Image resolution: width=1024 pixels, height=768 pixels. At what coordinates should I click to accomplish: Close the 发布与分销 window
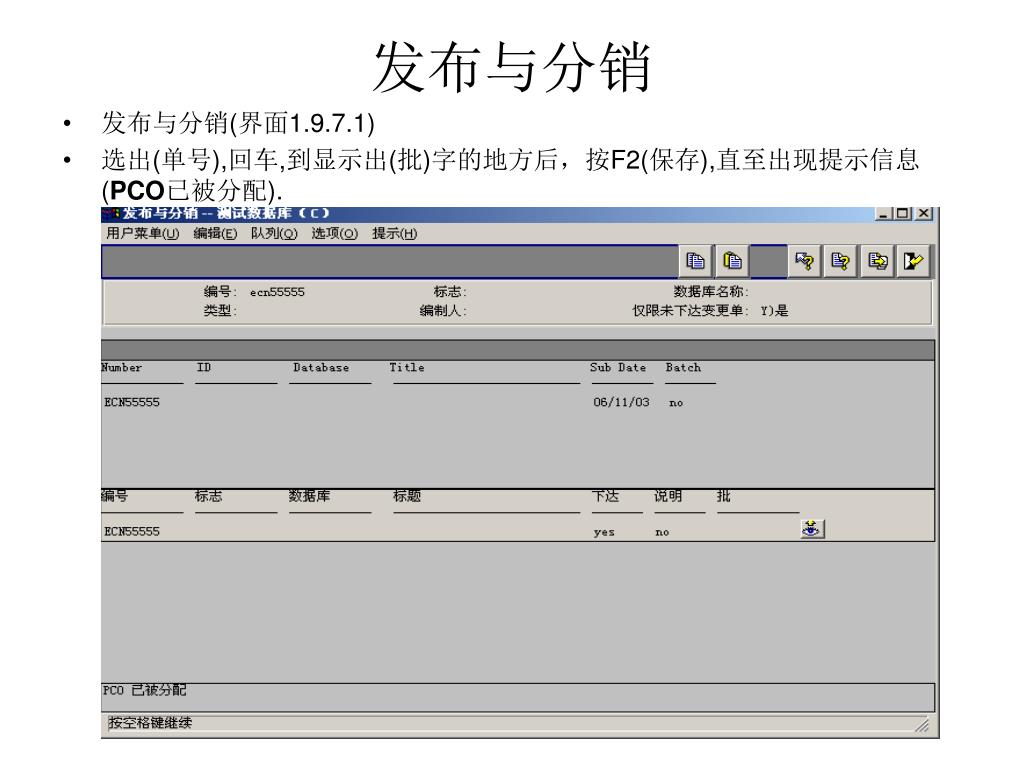(923, 214)
